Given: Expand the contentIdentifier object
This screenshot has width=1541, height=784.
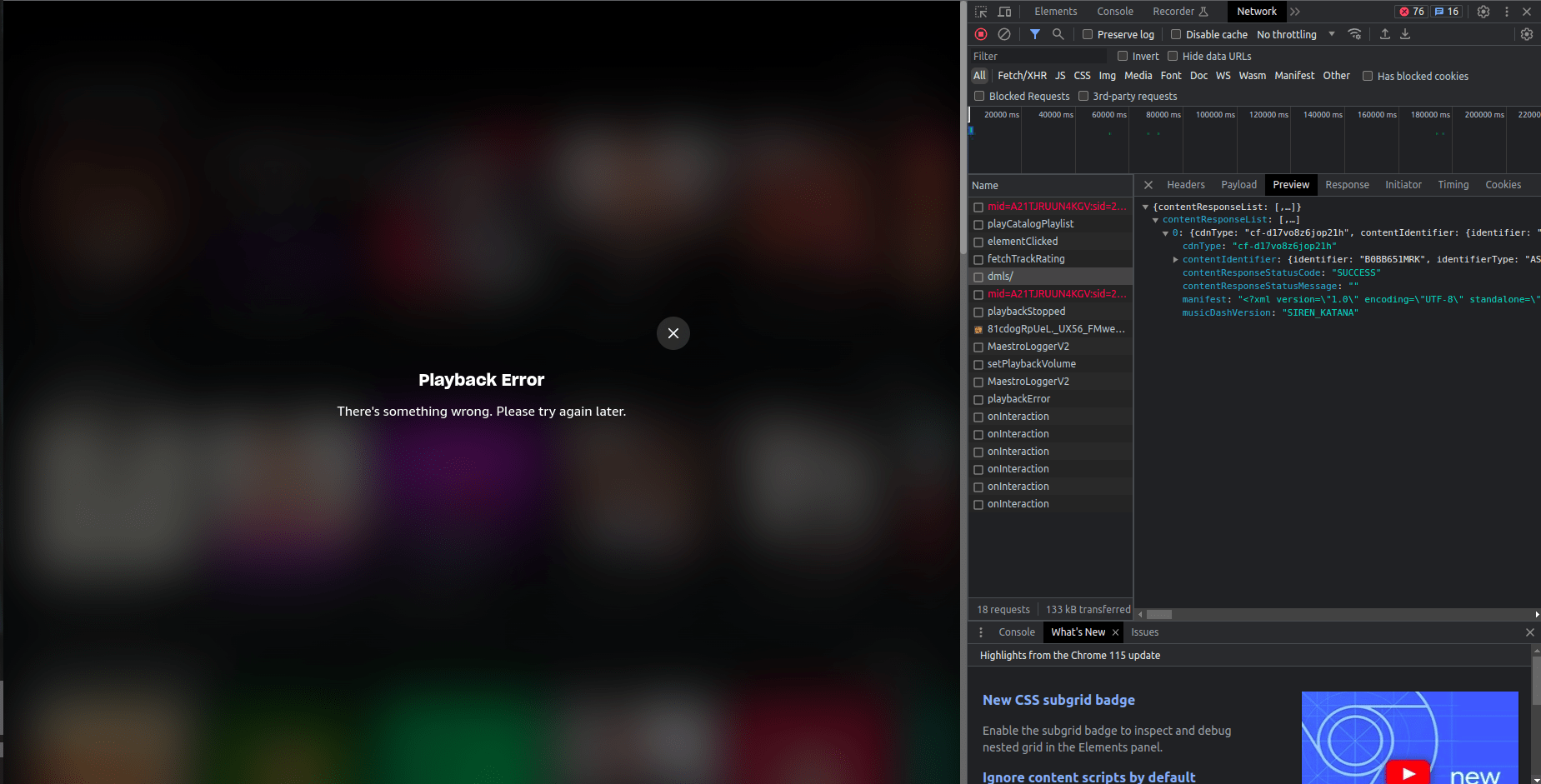Looking at the screenshot, I should (x=1175, y=259).
